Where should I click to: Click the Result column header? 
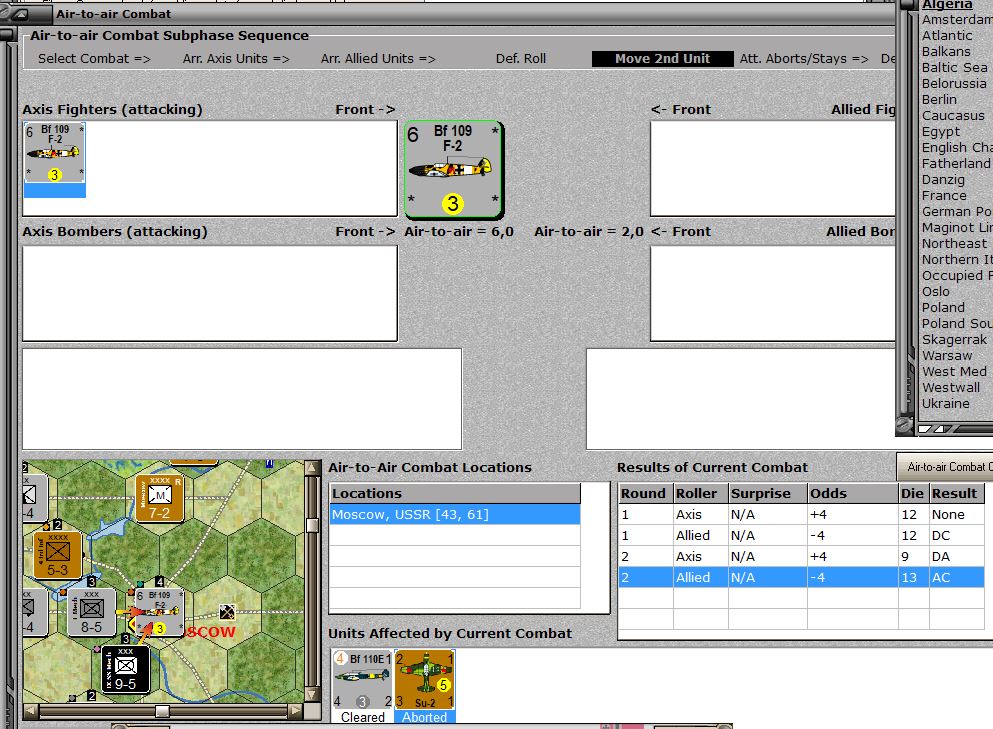click(x=956, y=493)
